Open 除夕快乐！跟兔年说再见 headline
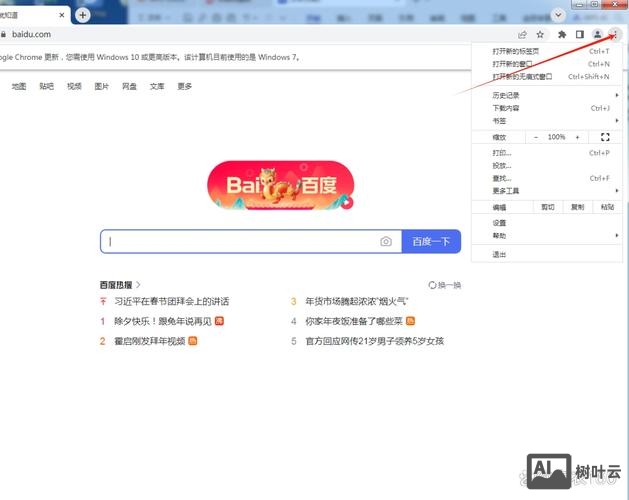Viewport: 629px width, 500px height. click(163, 321)
